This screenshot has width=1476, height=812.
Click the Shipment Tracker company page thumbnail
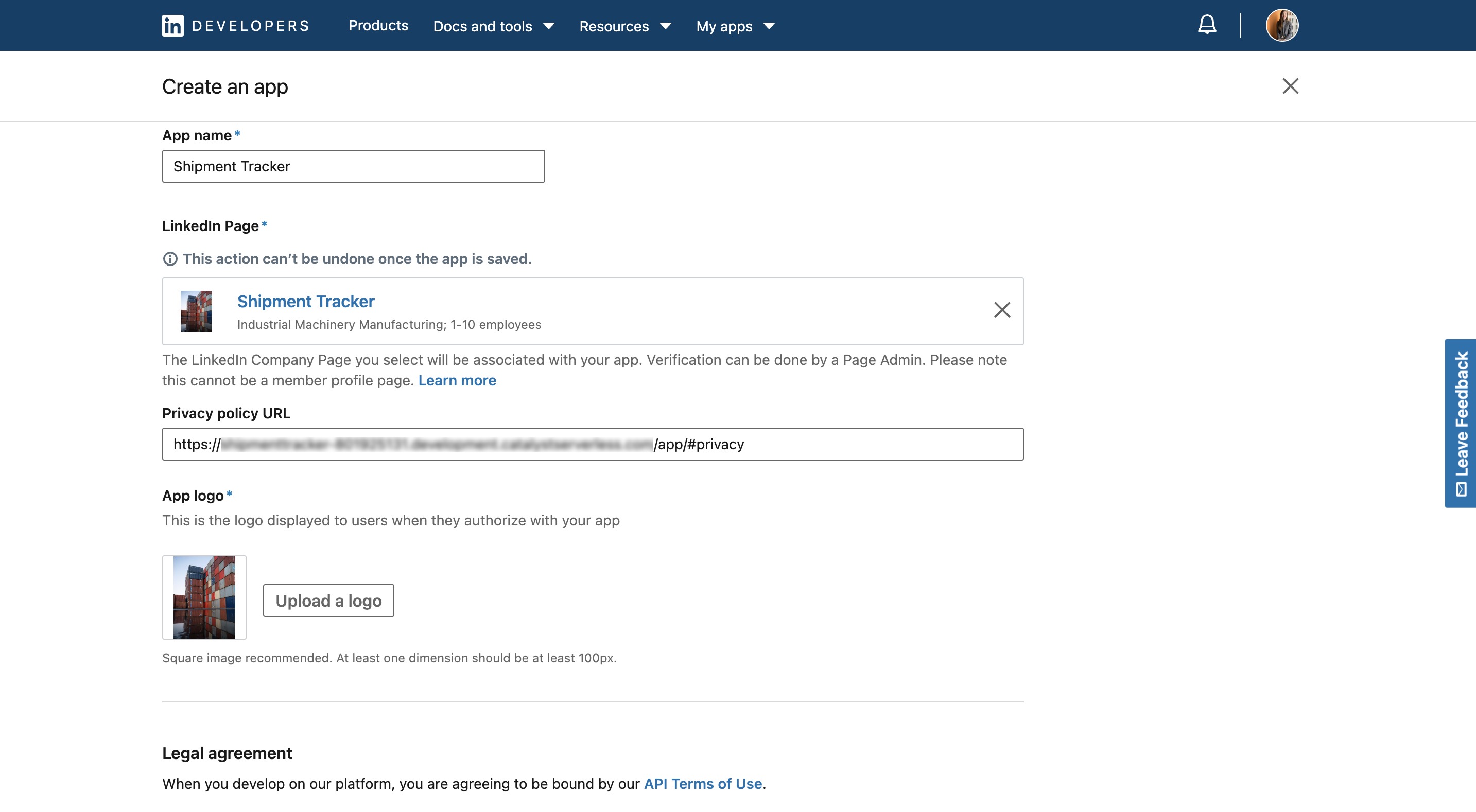196,311
